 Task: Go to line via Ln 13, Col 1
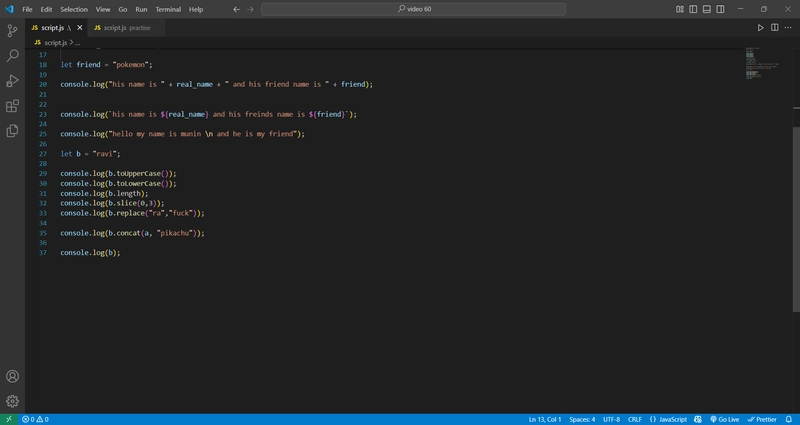545,419
